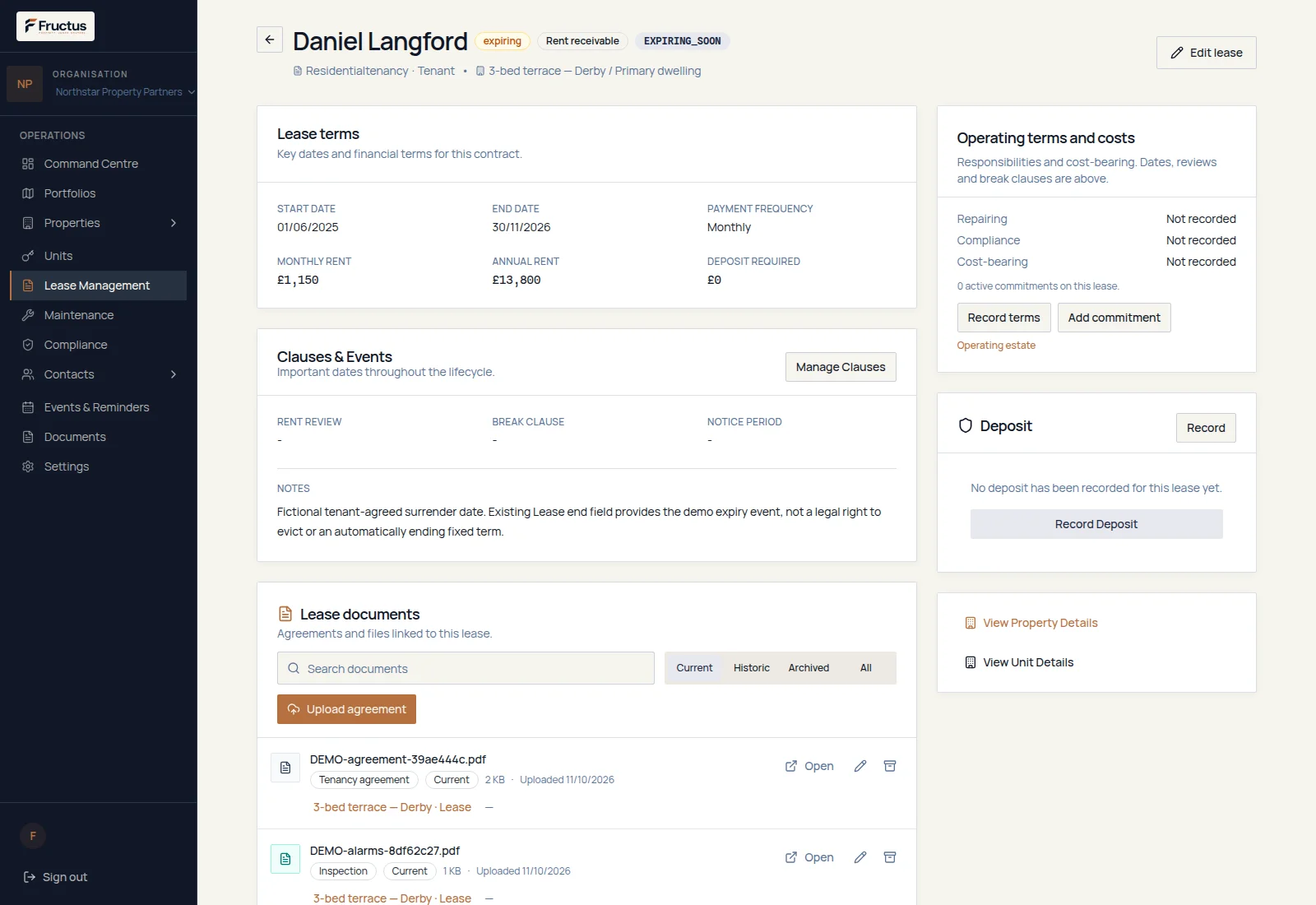Screen dimensions: 1316x905
Task: Switch to Archived documents tab
Action: click(809, 668)
